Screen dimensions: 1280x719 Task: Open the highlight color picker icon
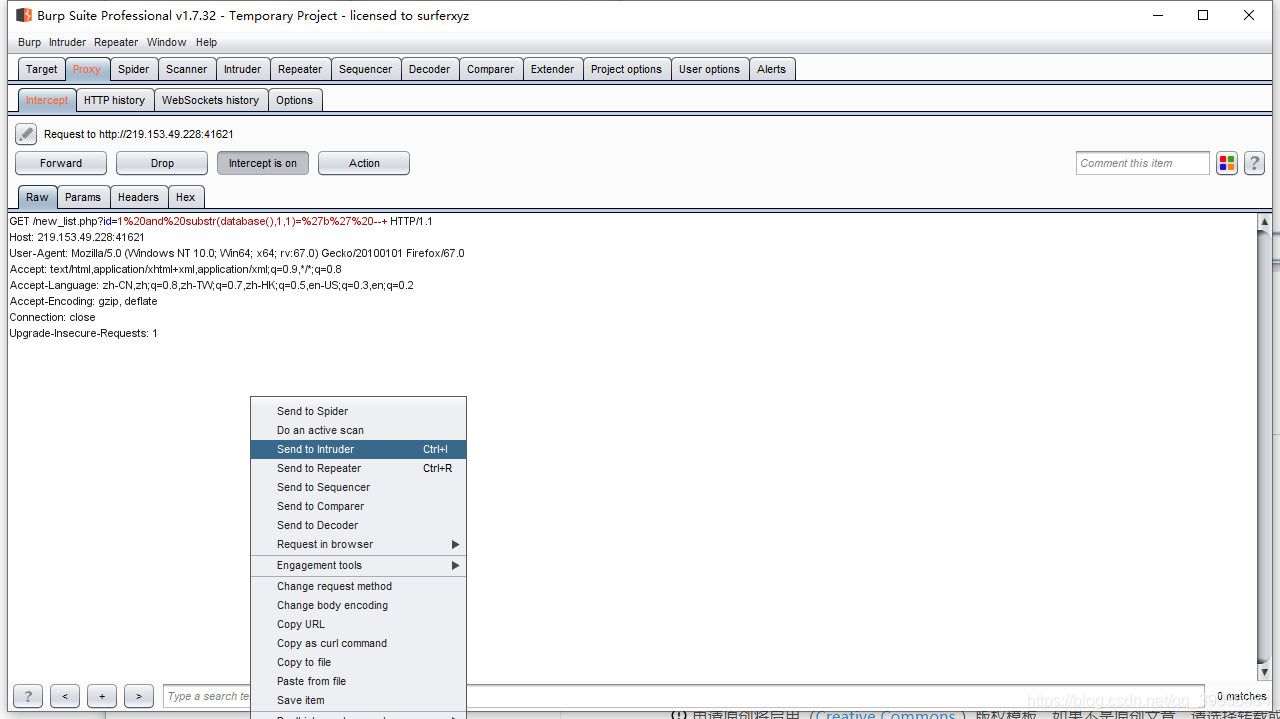[x=1227, y=163]
